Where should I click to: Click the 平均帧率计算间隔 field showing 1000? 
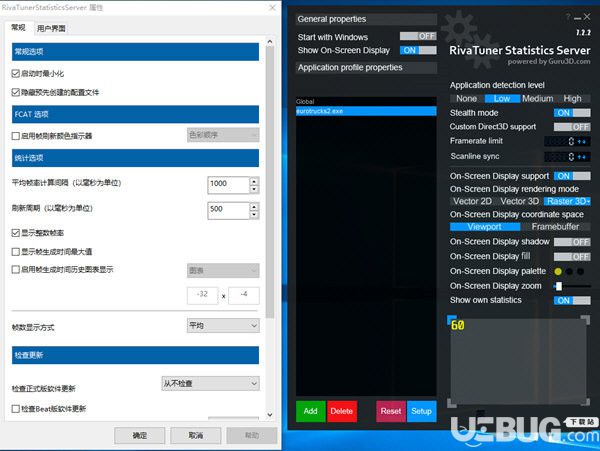pos(228,185)
